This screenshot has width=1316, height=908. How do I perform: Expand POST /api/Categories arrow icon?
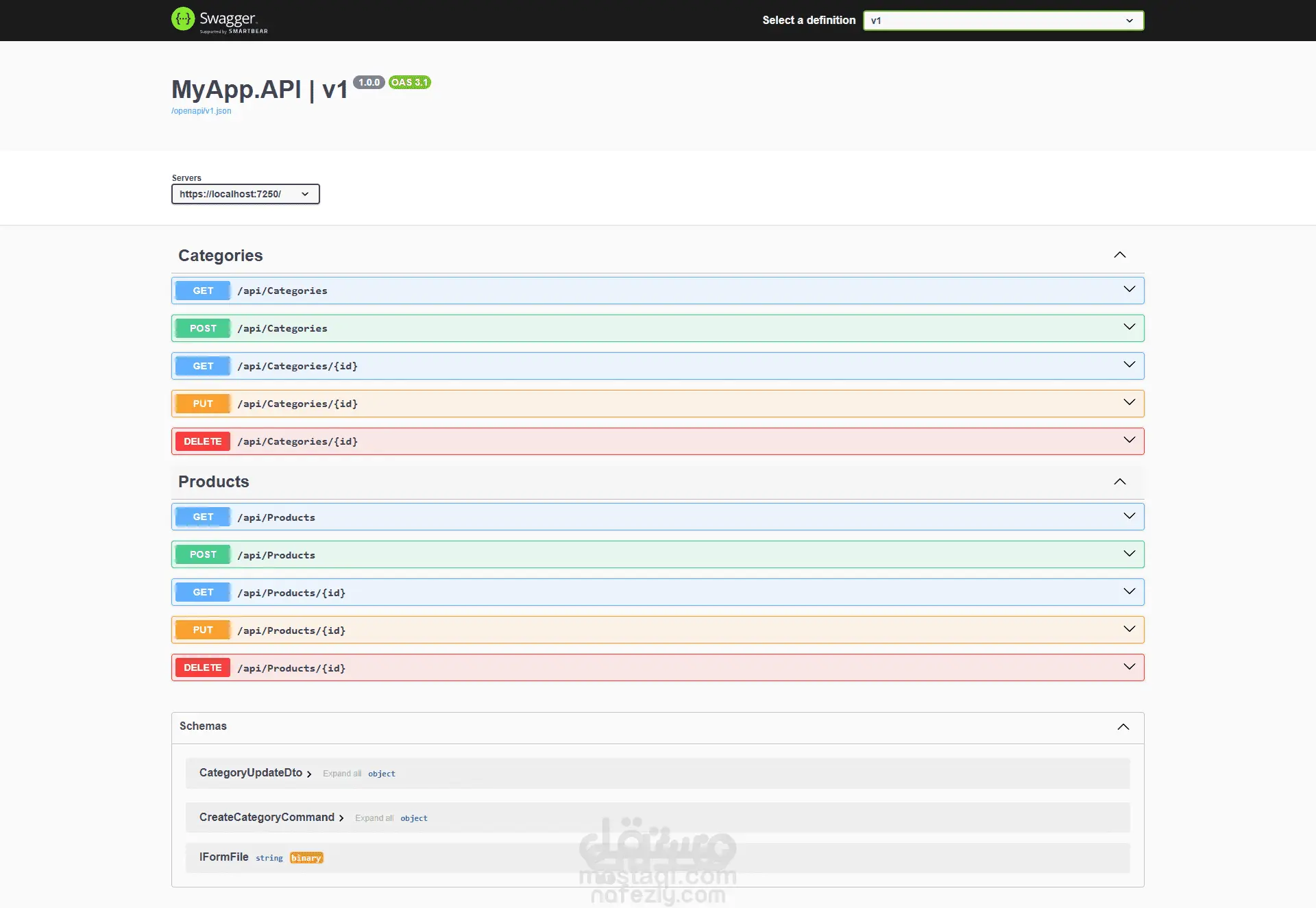click(x=1129, y=328)
